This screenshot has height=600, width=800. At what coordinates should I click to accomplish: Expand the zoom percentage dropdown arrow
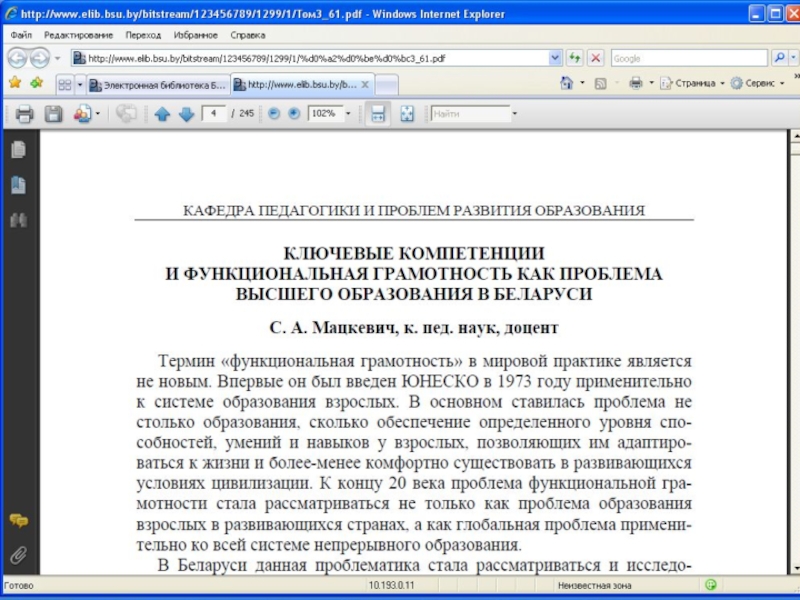point(348,113)
